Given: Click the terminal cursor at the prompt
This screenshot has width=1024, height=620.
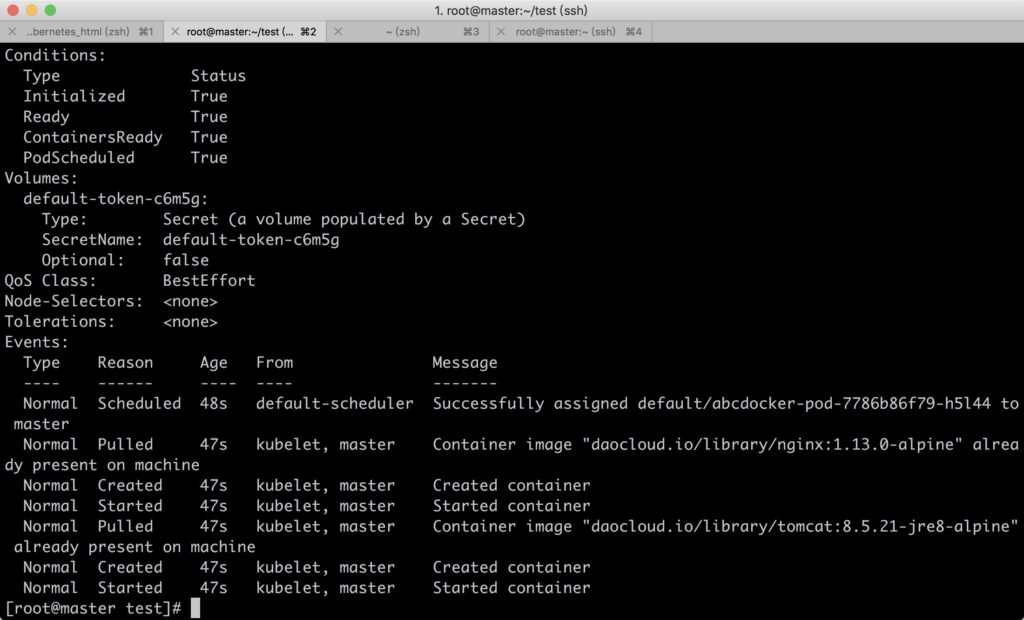Looking at the screenshot, I should 195,608.
